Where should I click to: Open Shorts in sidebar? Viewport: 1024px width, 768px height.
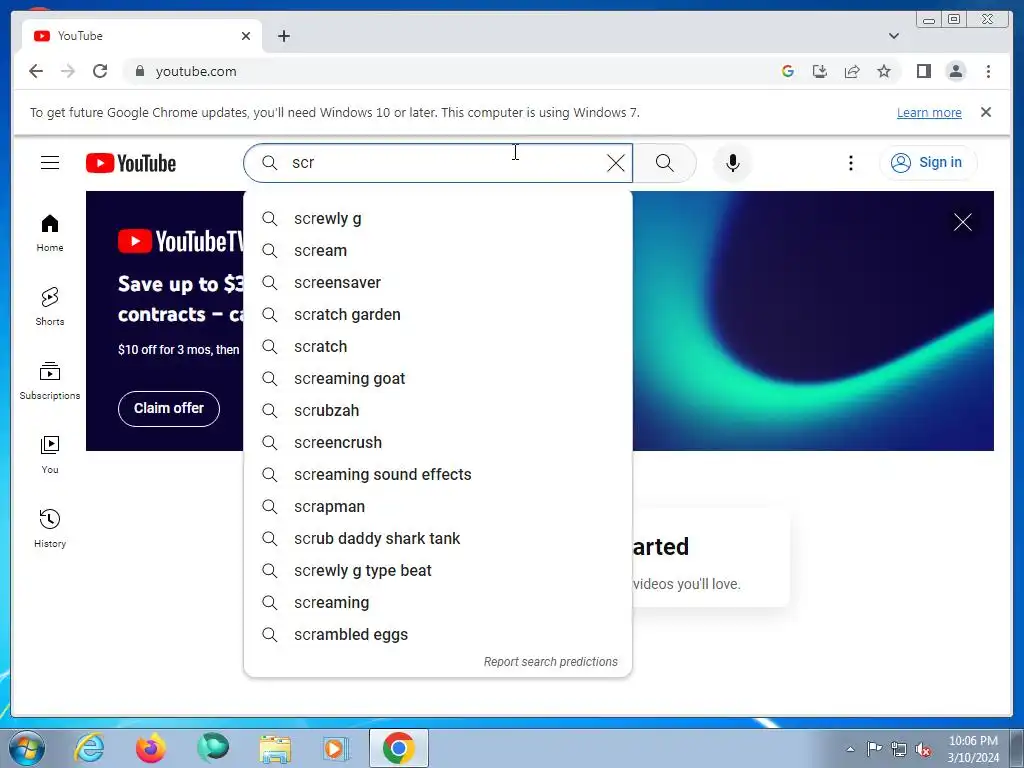click(50, 307)
